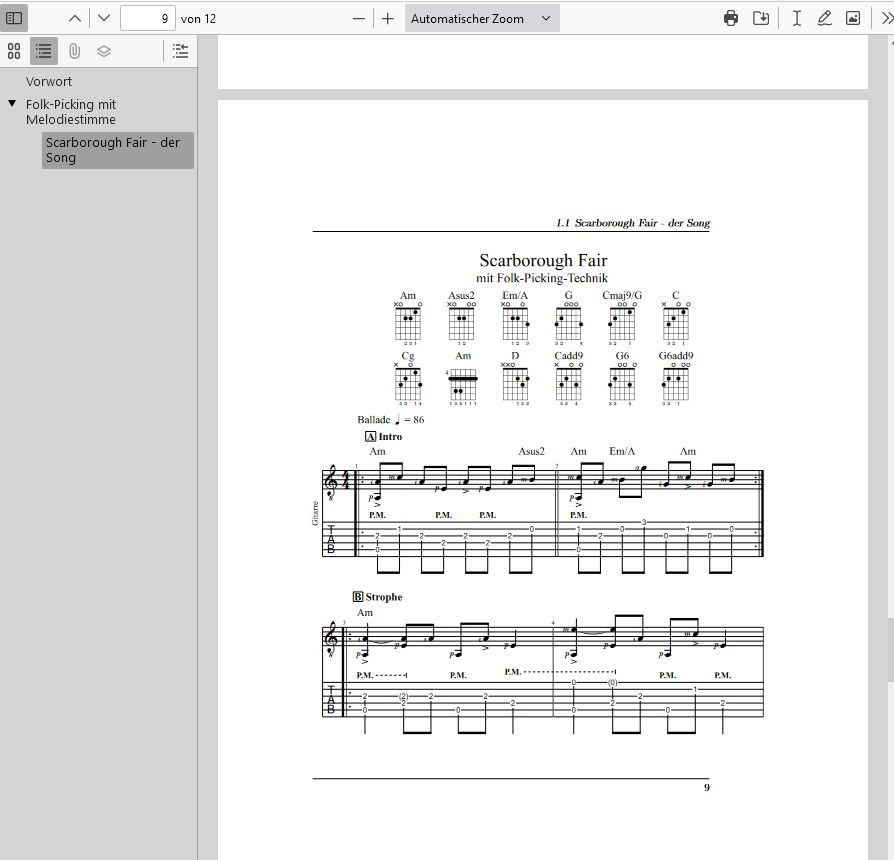
Task: Zoom in with the plus button
Action: (388, 18)
